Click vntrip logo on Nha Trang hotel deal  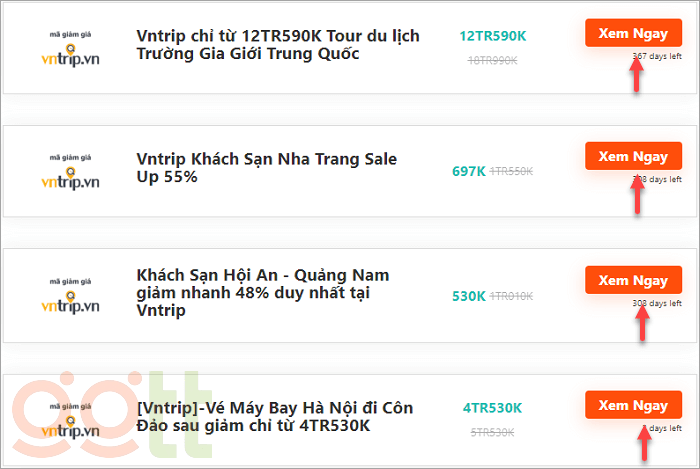coord(71,172)
